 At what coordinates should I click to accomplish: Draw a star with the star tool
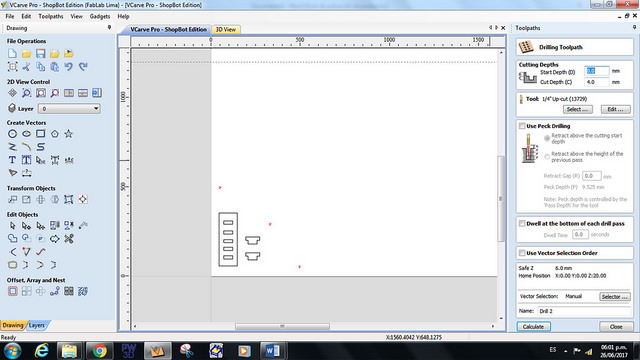pyautogui.click(x=69, y=133)
